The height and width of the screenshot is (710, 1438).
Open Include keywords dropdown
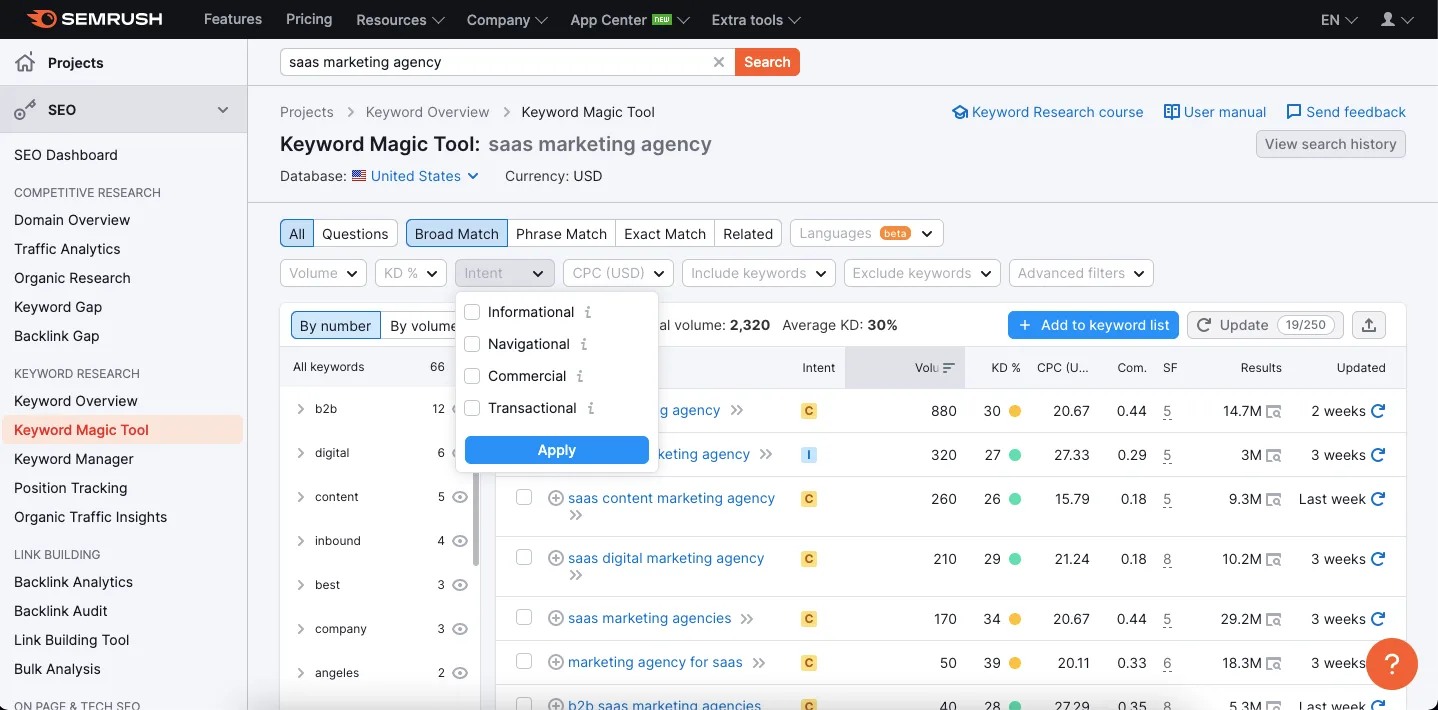759,273
